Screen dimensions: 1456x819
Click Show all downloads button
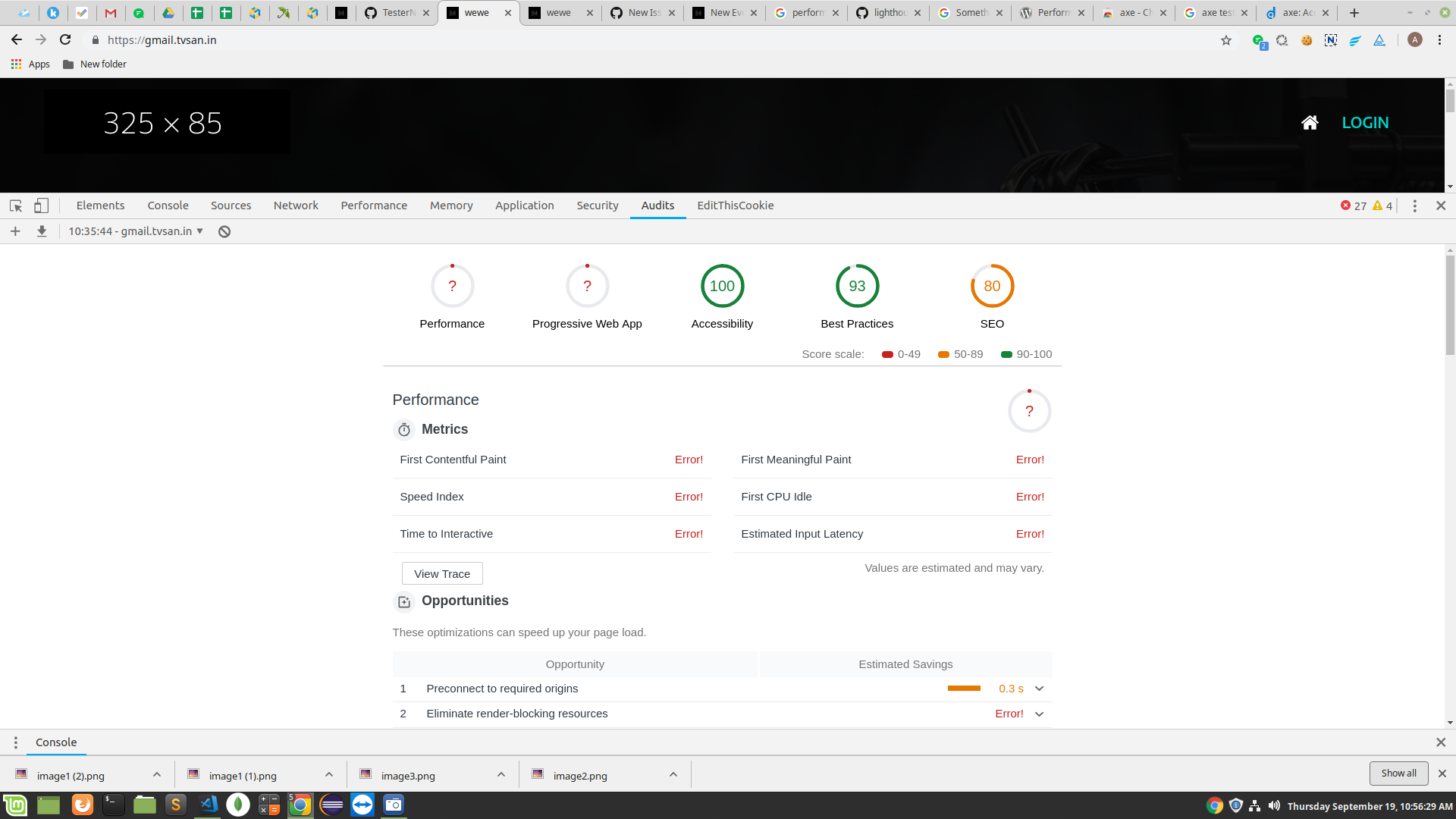(1398, 773)
